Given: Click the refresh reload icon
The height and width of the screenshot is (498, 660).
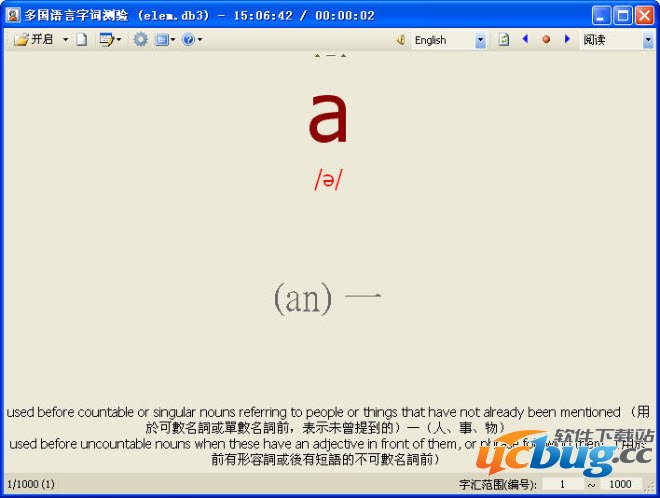Looking at the screenshot, I should (504, 40).
